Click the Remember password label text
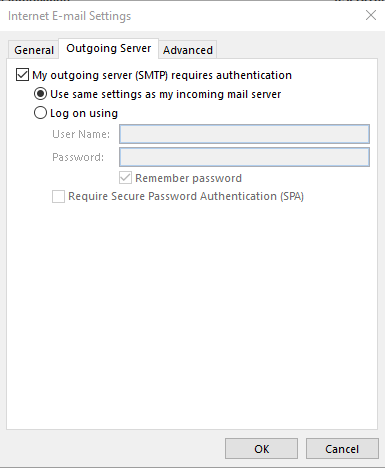Image resolution: width=385 pixels, height=468 pixels. click(188, 178)
